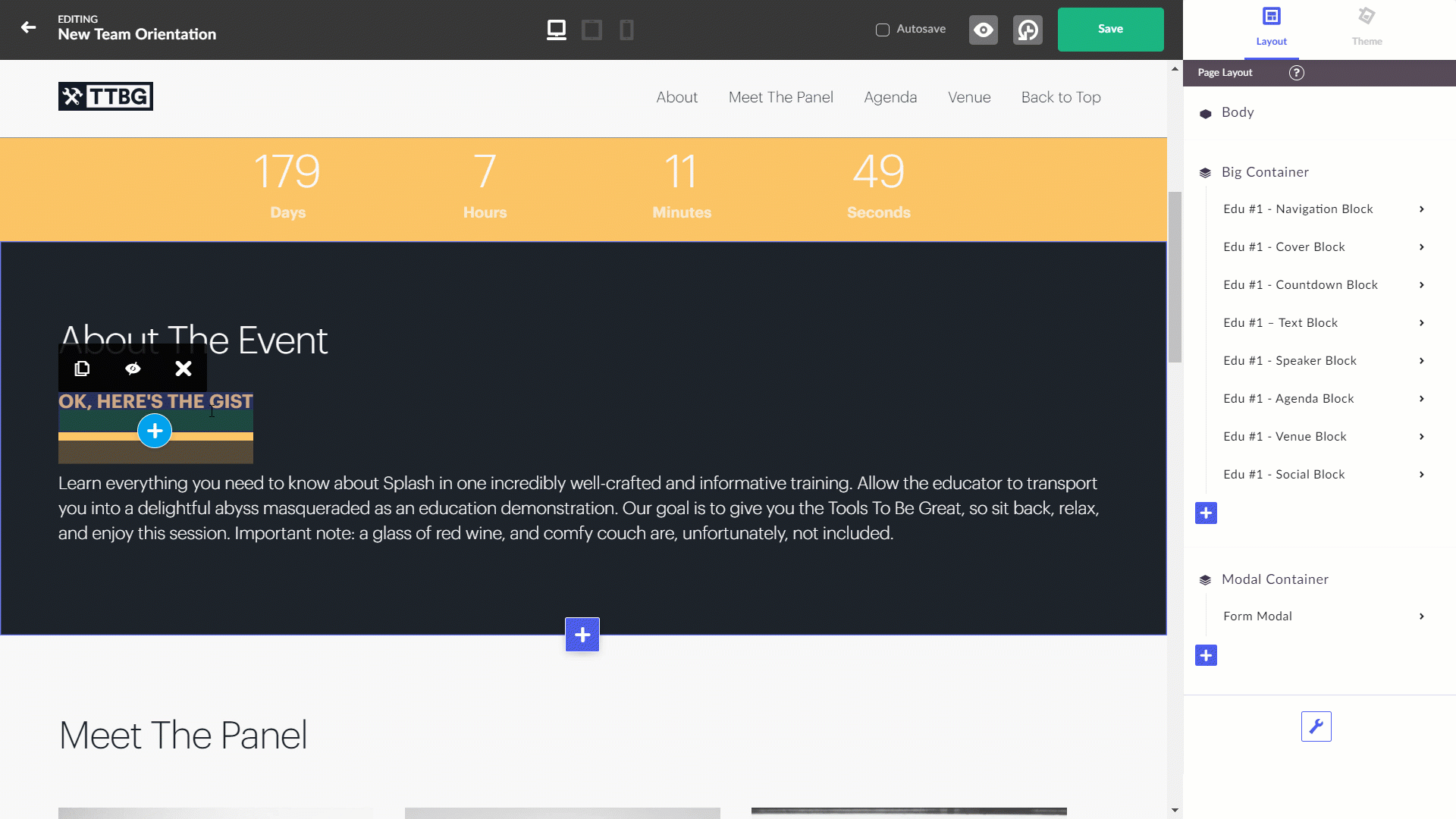Click the TTBG logo
Image resolution: width=1456 pixels, height=819 pixels.
click(105, 96)
